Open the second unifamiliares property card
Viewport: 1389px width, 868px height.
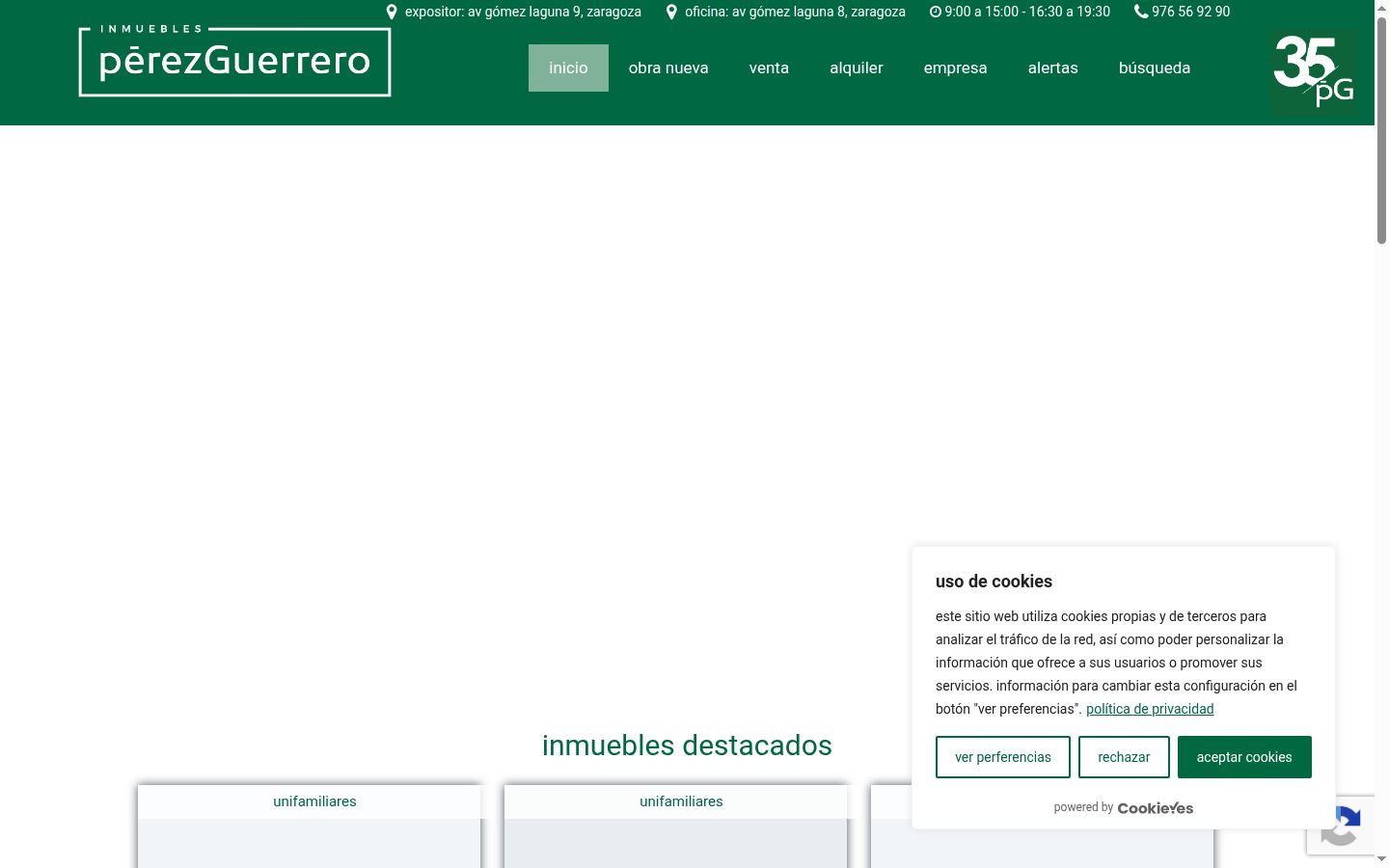tap(675, 827)
